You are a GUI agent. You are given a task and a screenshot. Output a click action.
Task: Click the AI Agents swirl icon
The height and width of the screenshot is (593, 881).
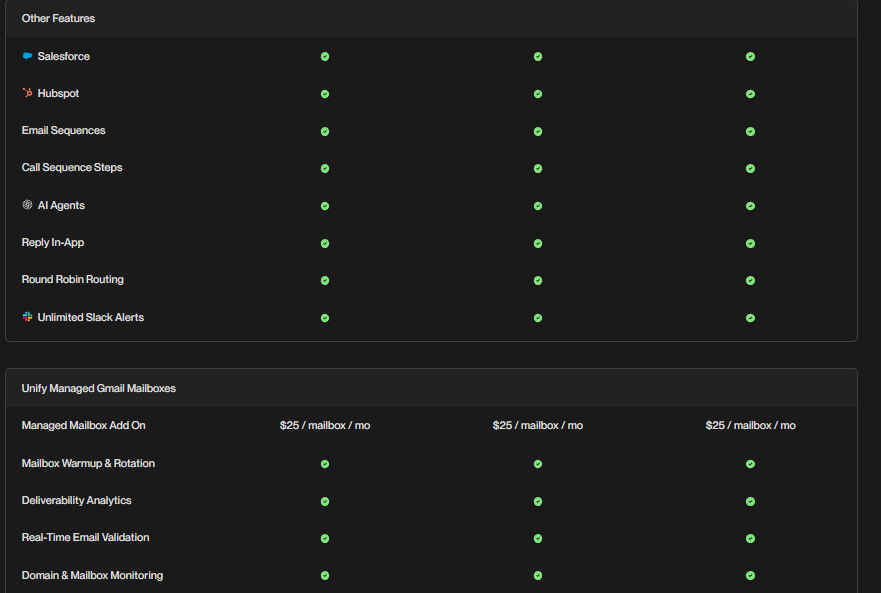[27, 205]
